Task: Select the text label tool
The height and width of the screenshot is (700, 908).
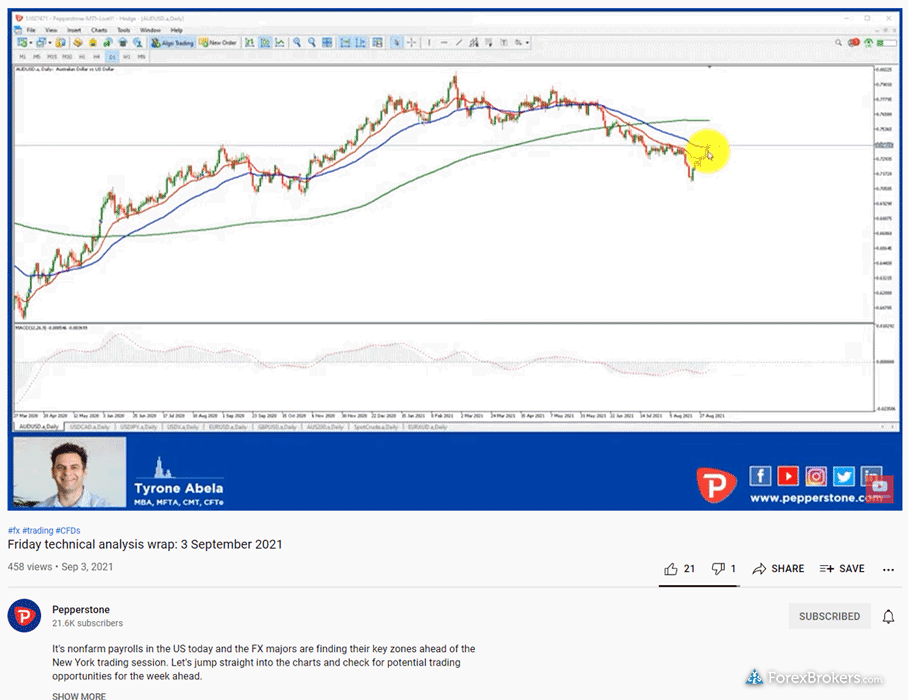Action: (x=504, y=43)
